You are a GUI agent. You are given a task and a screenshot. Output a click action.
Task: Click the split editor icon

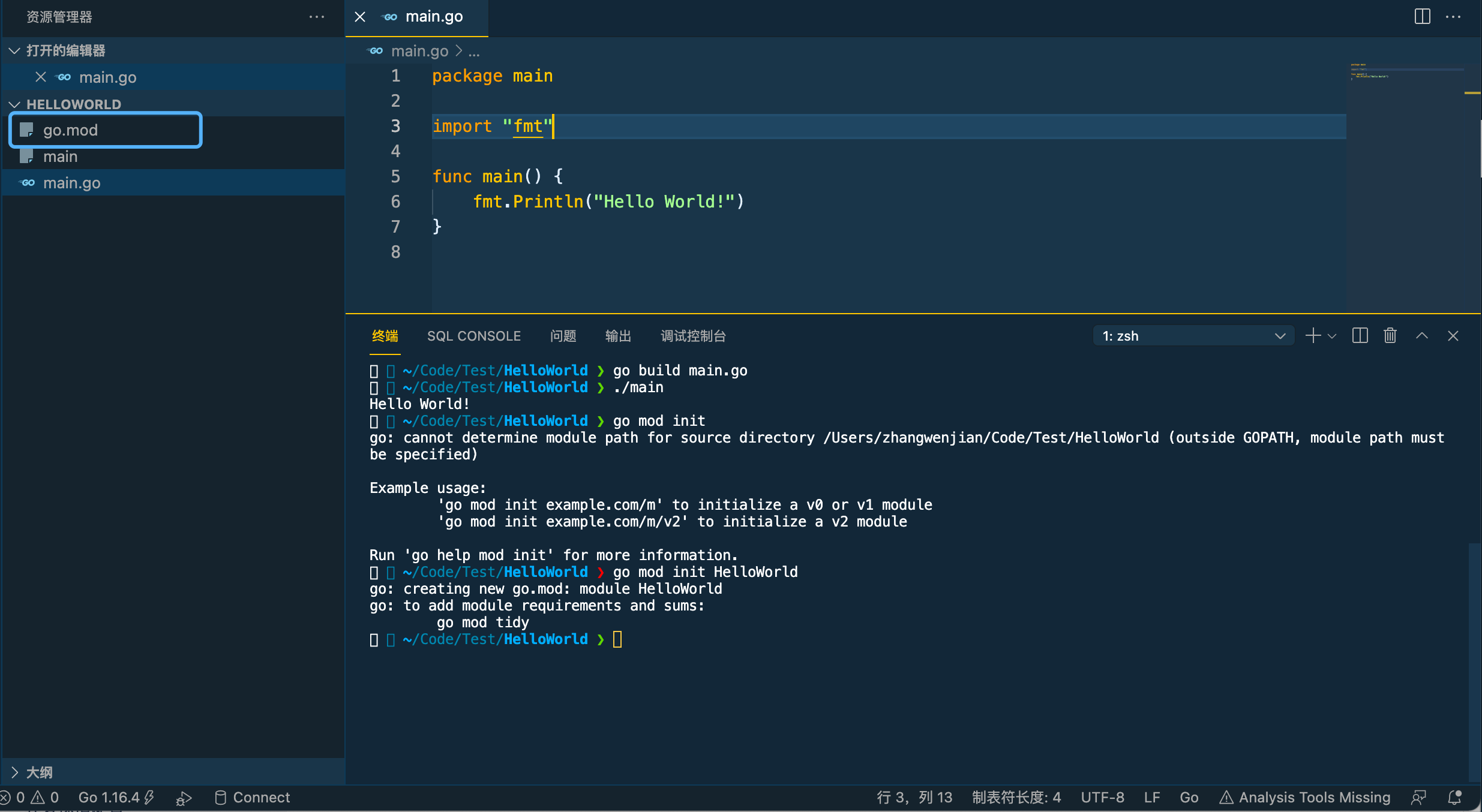pyautogui.click(x=1422, y=17)
